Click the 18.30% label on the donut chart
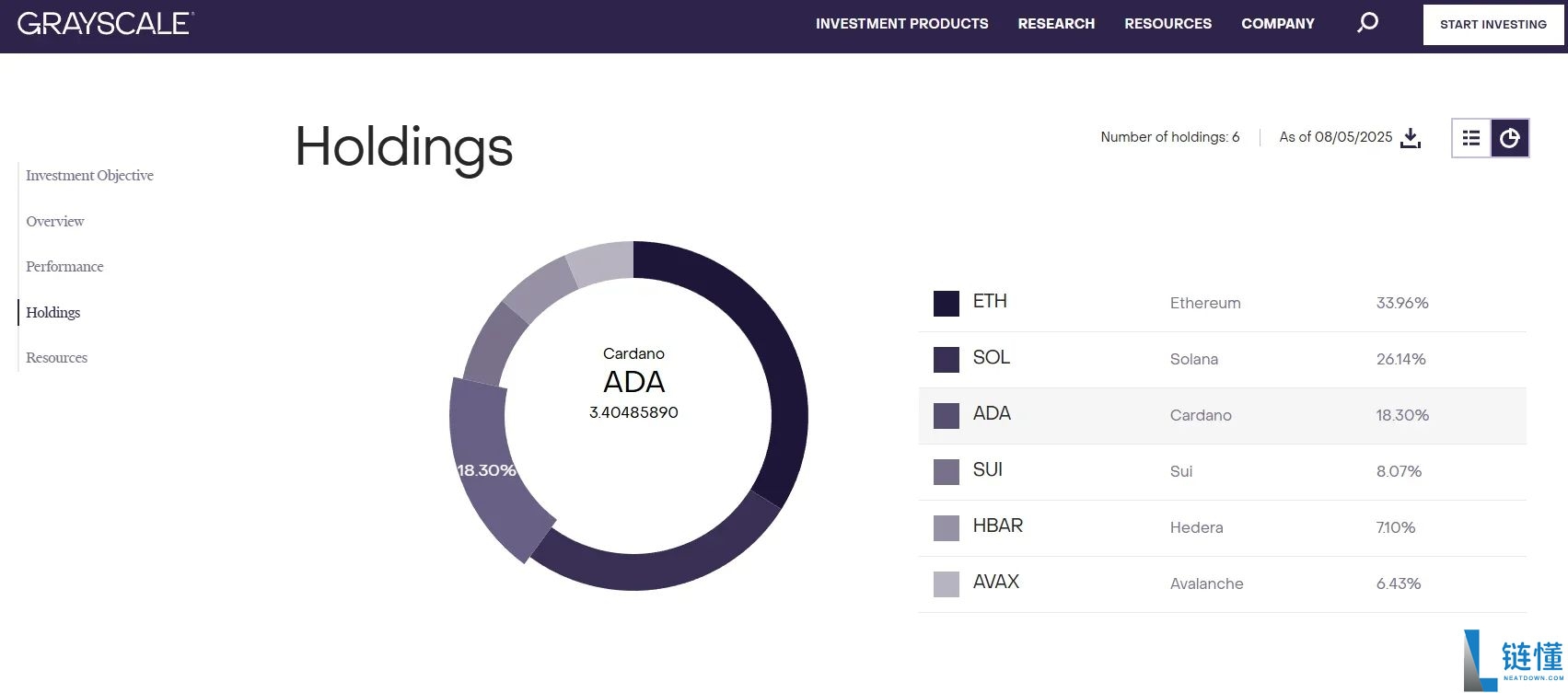The width and height of the screenshot is (1568, 693). click(487, 470)
